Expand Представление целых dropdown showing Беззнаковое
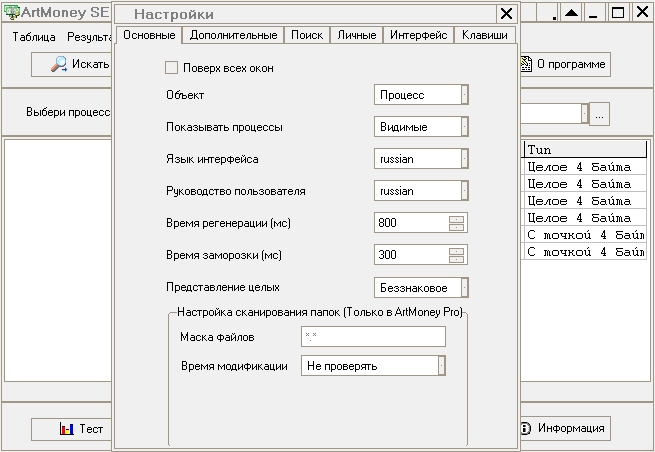Screen dimensions: 655x452 tap(421, 287)
